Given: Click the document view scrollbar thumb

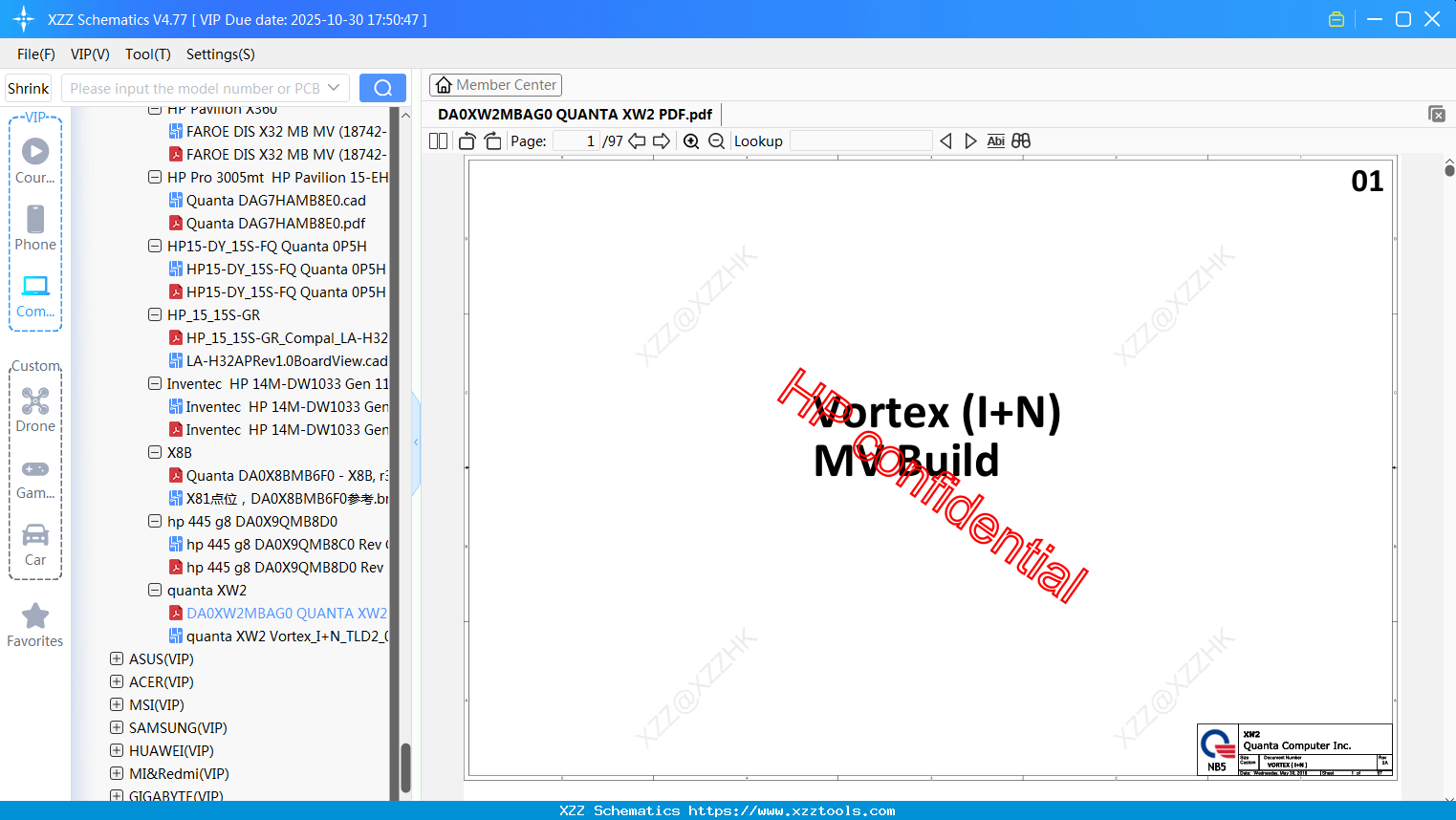Looking at the screenshot, I should (x=1449, y=170).
